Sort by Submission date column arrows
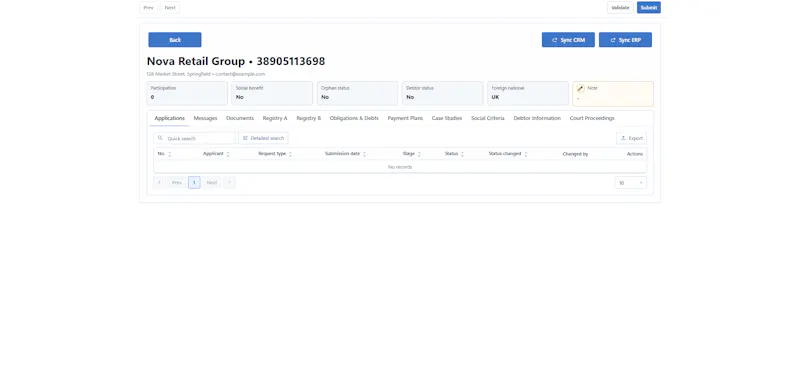This screenshot has width=800, height=377. tap(364, 154)
